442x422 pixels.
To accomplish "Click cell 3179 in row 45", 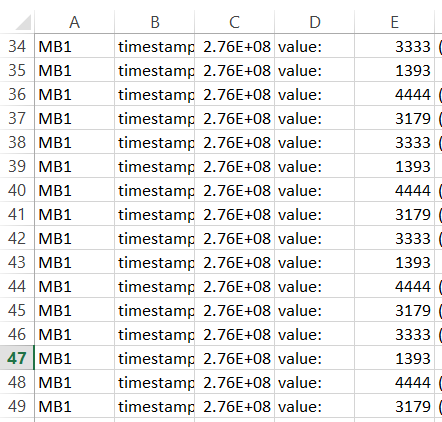I will pyautogui.click(x=394, y=310).
